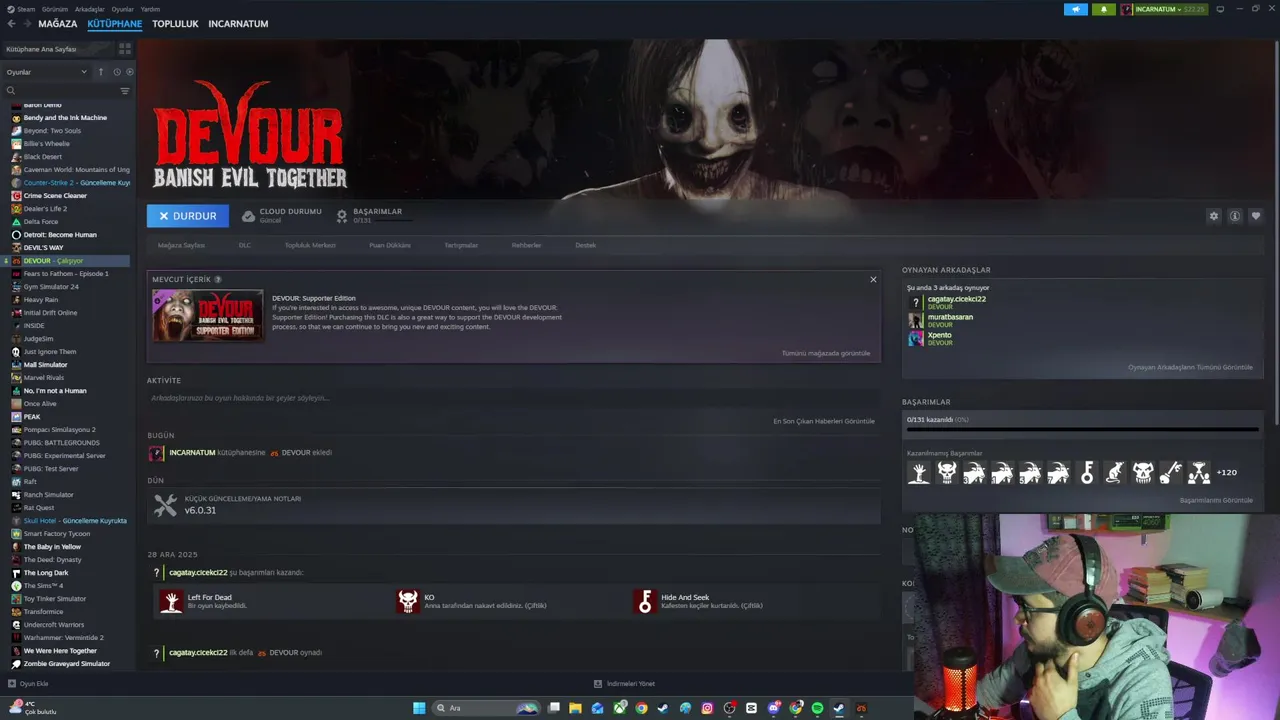1280x720 pixels.
Task: Open the DLC tab
Action: pos(245,245)
